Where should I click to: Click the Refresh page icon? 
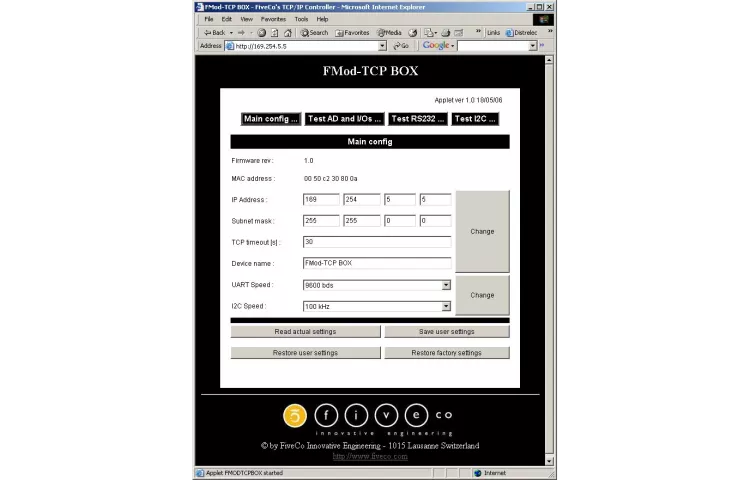(275, 32)
